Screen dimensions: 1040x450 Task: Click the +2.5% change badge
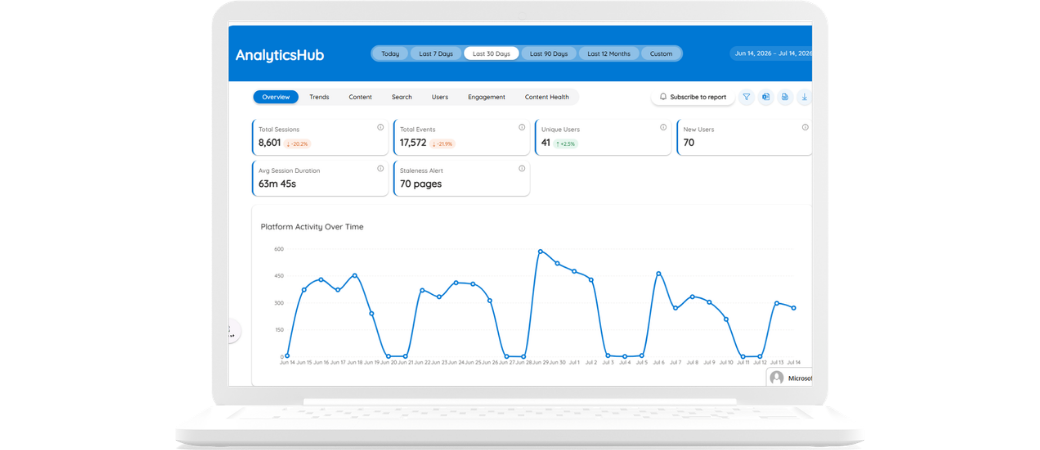click(566, 143)
